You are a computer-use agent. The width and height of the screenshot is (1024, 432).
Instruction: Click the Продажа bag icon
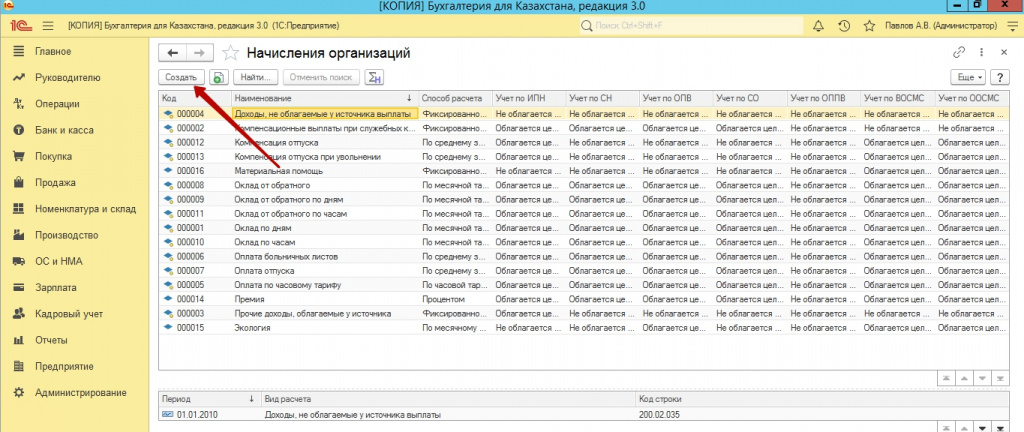19,183
